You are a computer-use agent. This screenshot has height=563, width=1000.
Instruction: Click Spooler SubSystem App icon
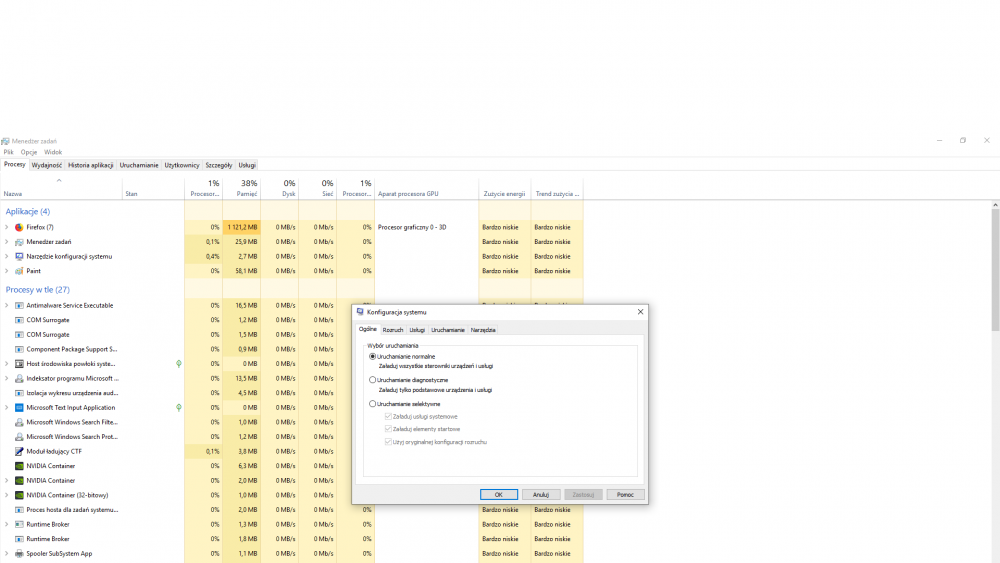tap(19, 553)
